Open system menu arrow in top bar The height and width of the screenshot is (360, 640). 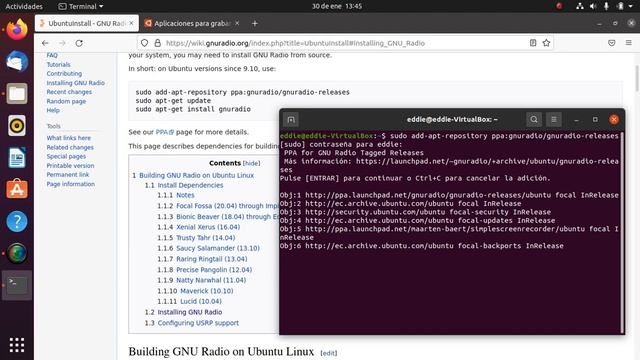[x=631, y=6]
